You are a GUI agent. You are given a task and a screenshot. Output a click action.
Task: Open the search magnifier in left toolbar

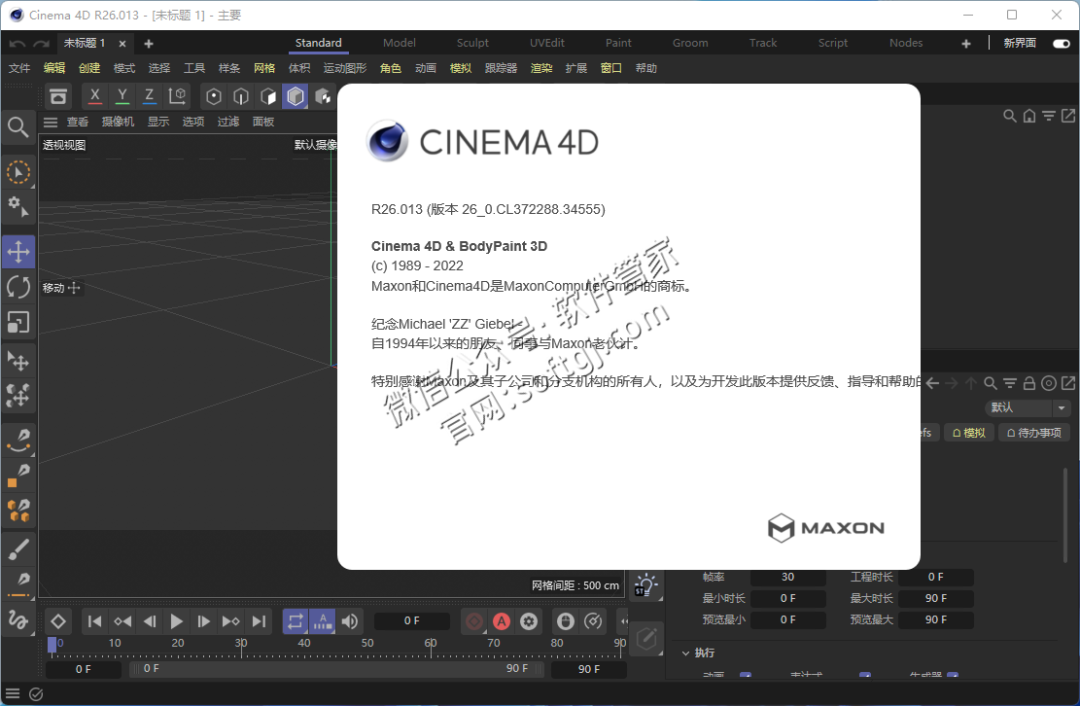pyautogui.click(x=18, y=127)
